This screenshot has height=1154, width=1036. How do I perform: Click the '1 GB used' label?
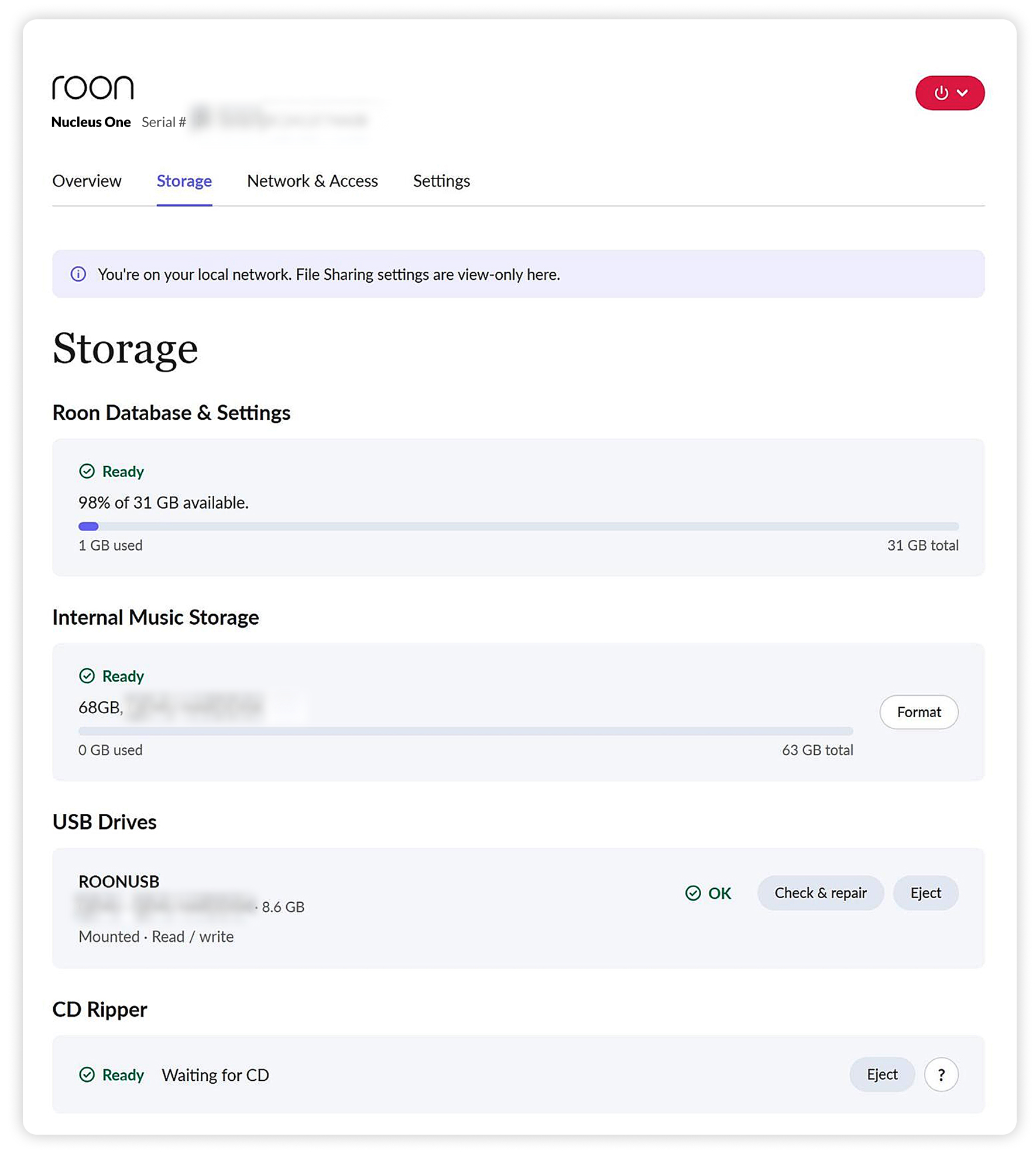(x=110, y=545)
